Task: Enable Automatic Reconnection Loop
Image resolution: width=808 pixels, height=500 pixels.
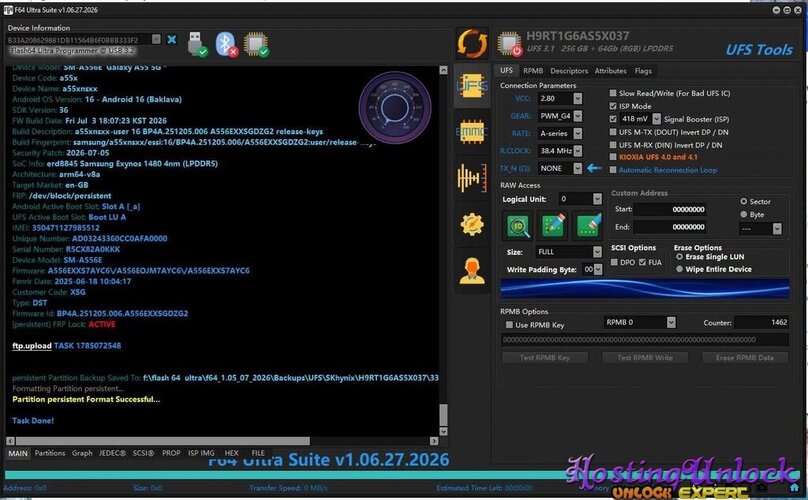Action: (613, 170)
